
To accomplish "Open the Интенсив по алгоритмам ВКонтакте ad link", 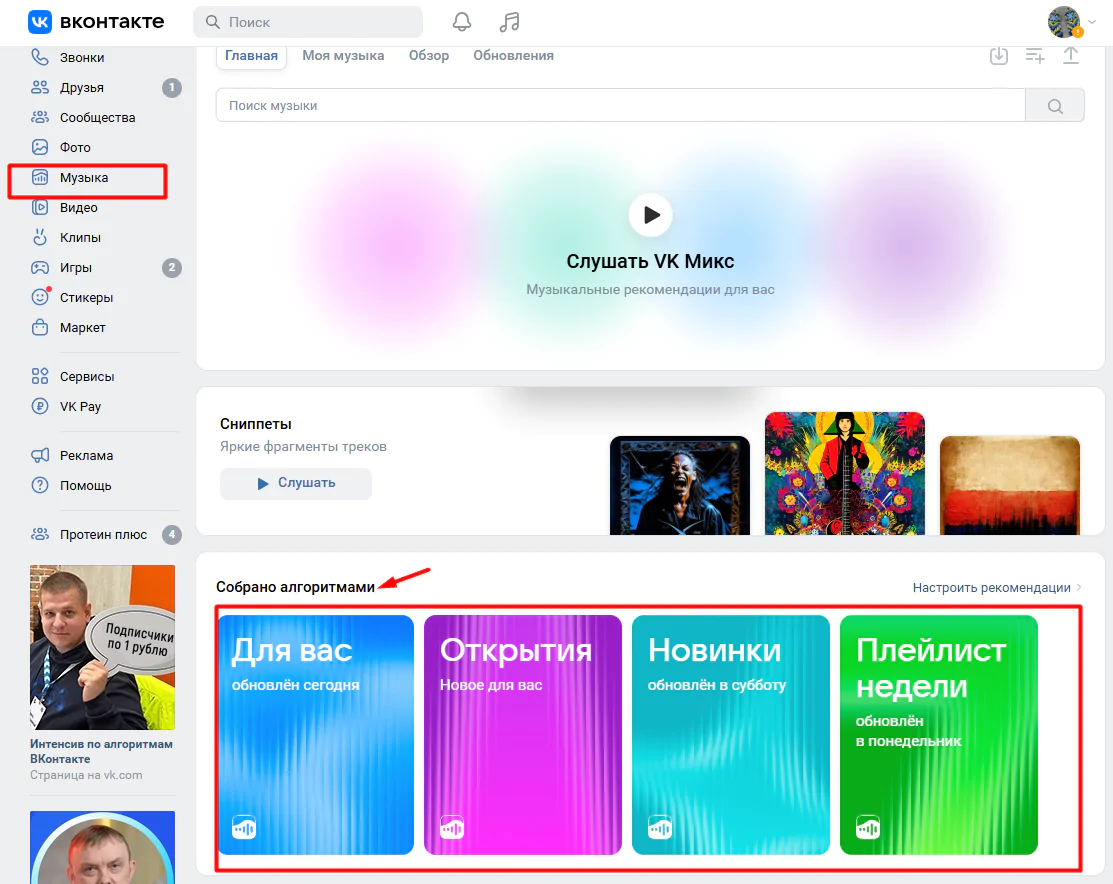I will [102, 751].
